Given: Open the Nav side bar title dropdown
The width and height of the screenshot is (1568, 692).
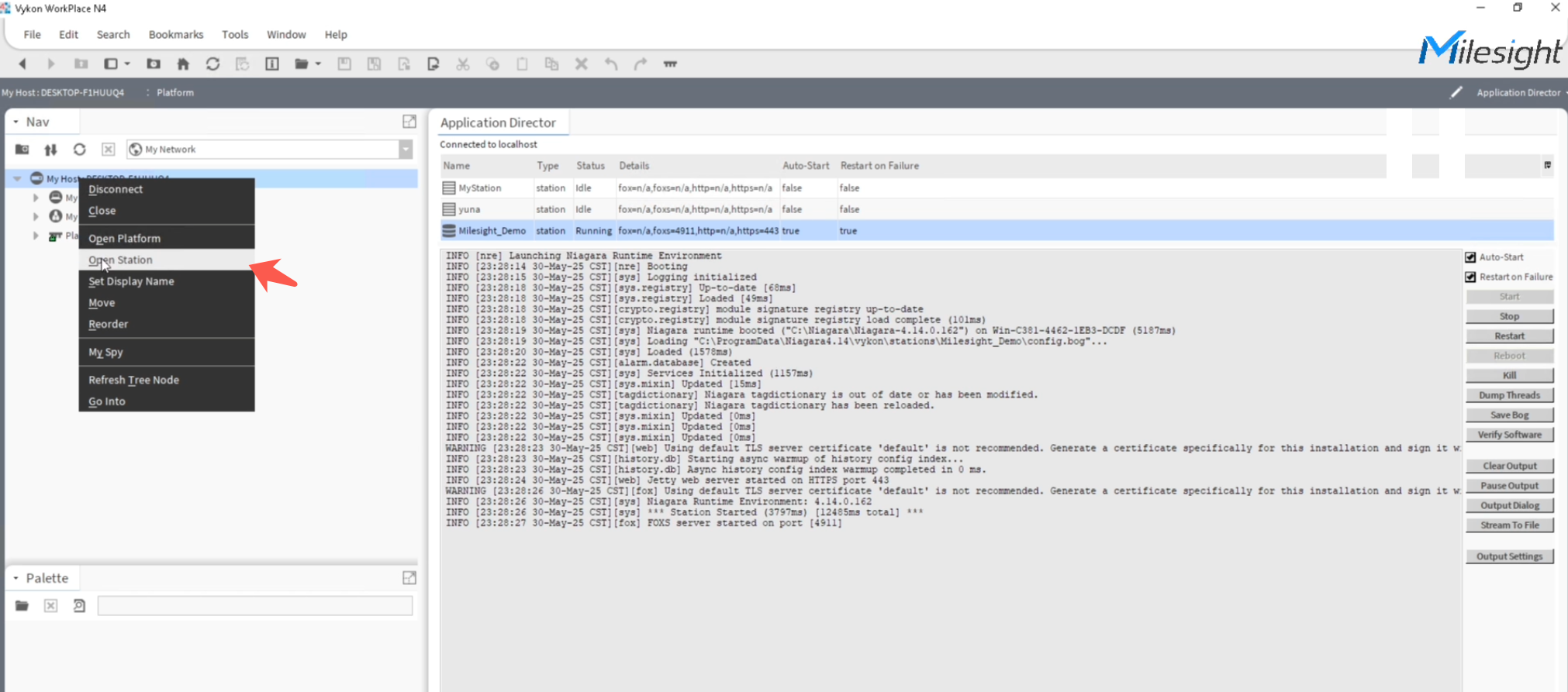Looking at the screenshot, I should click(16, 122).
